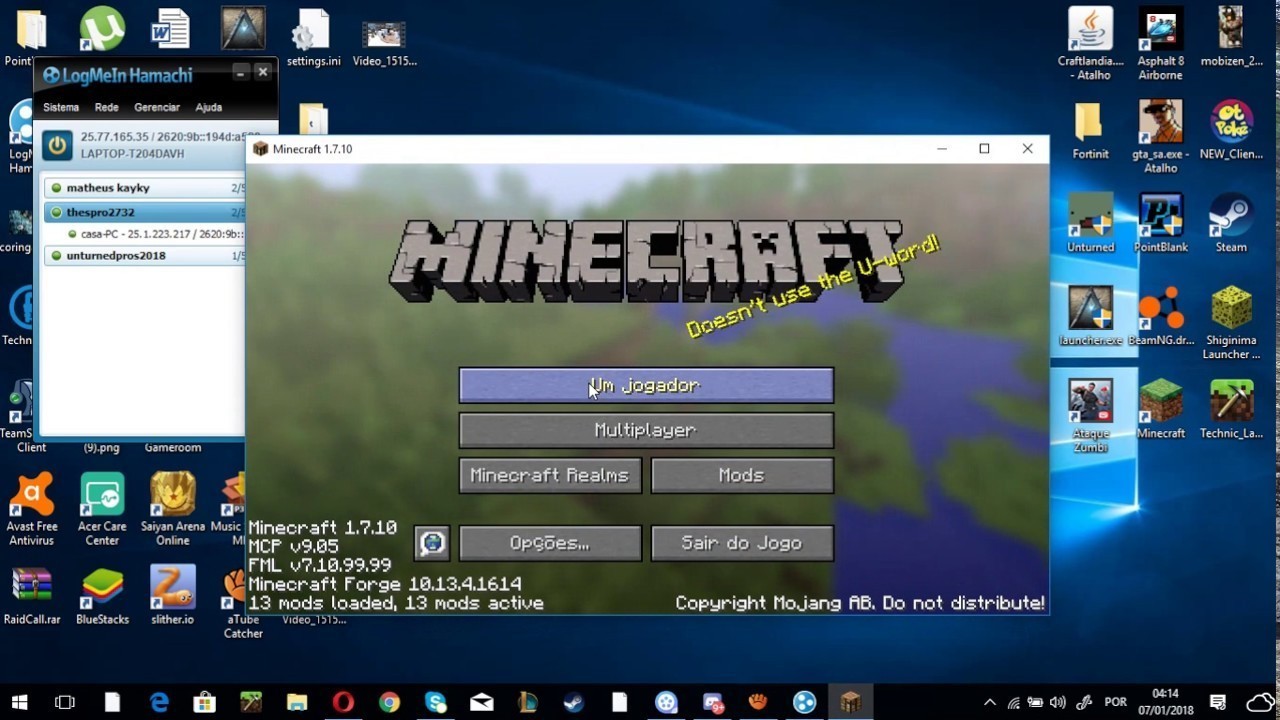Open the Avast Free Antivirus desktop icon

[x=32, y=509]
